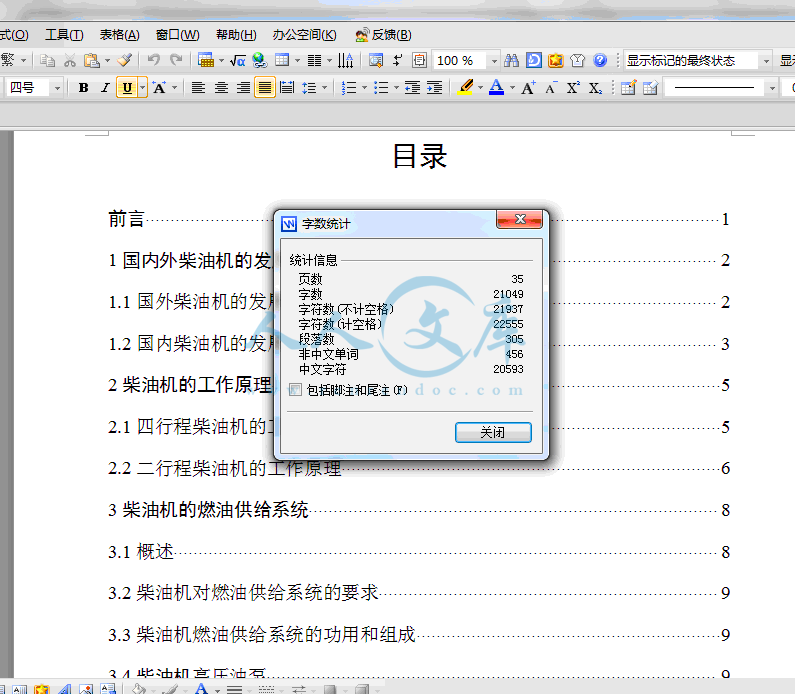Click the table eraser icon
795x694 pixels.
point(651,88)
